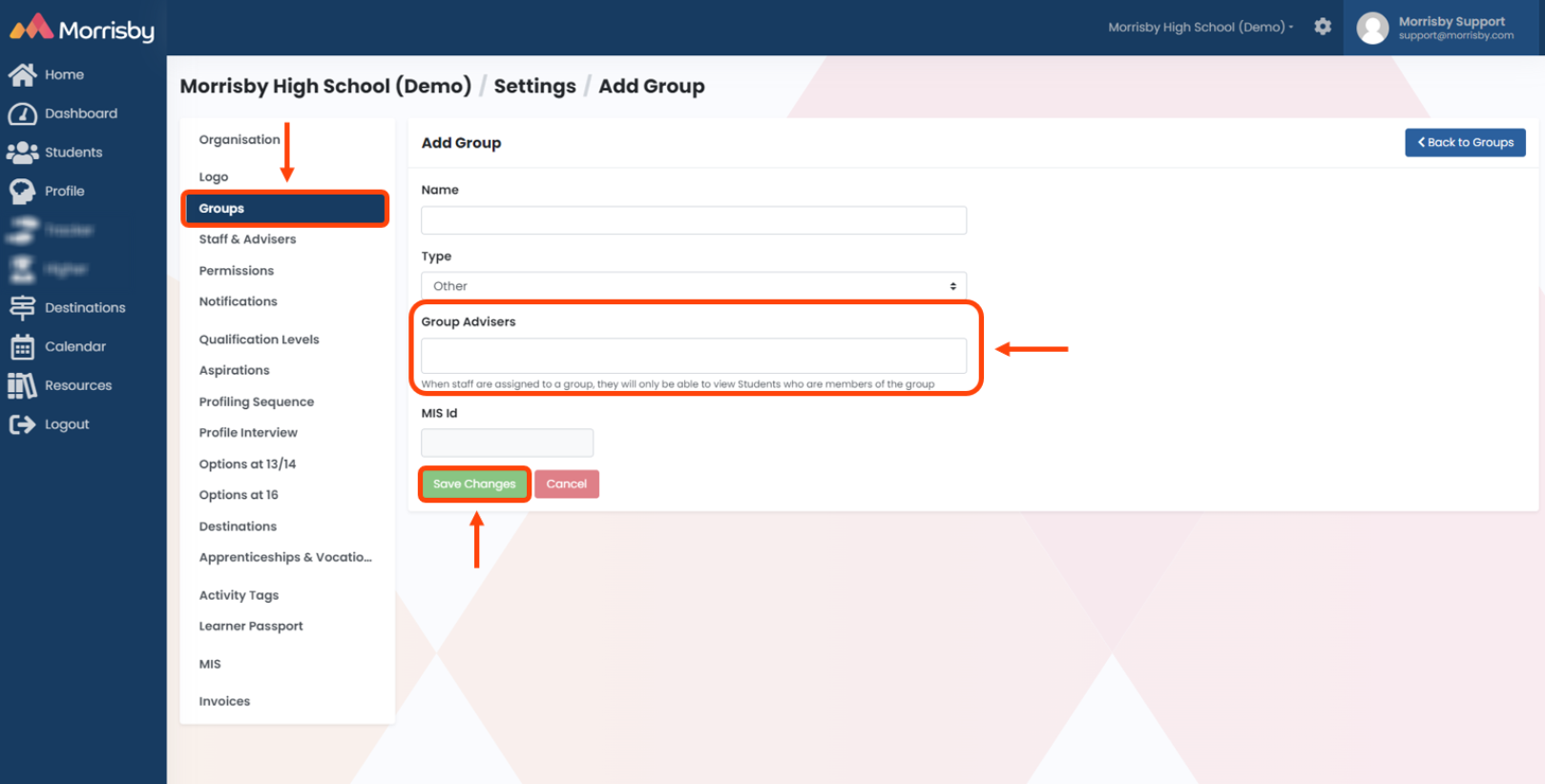Select Apprenticeships & Vocatio... settings item
The width and height of the screenshot is (1545, 784).
point(285,557)
